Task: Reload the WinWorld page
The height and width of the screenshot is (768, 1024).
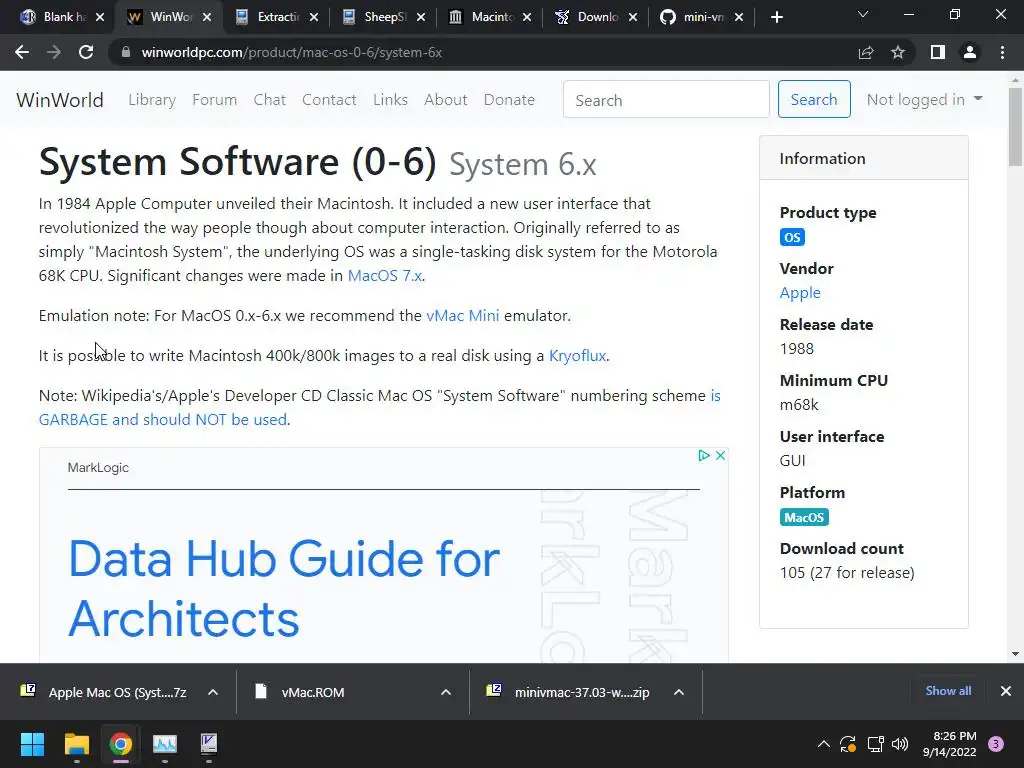Action: 86,52
